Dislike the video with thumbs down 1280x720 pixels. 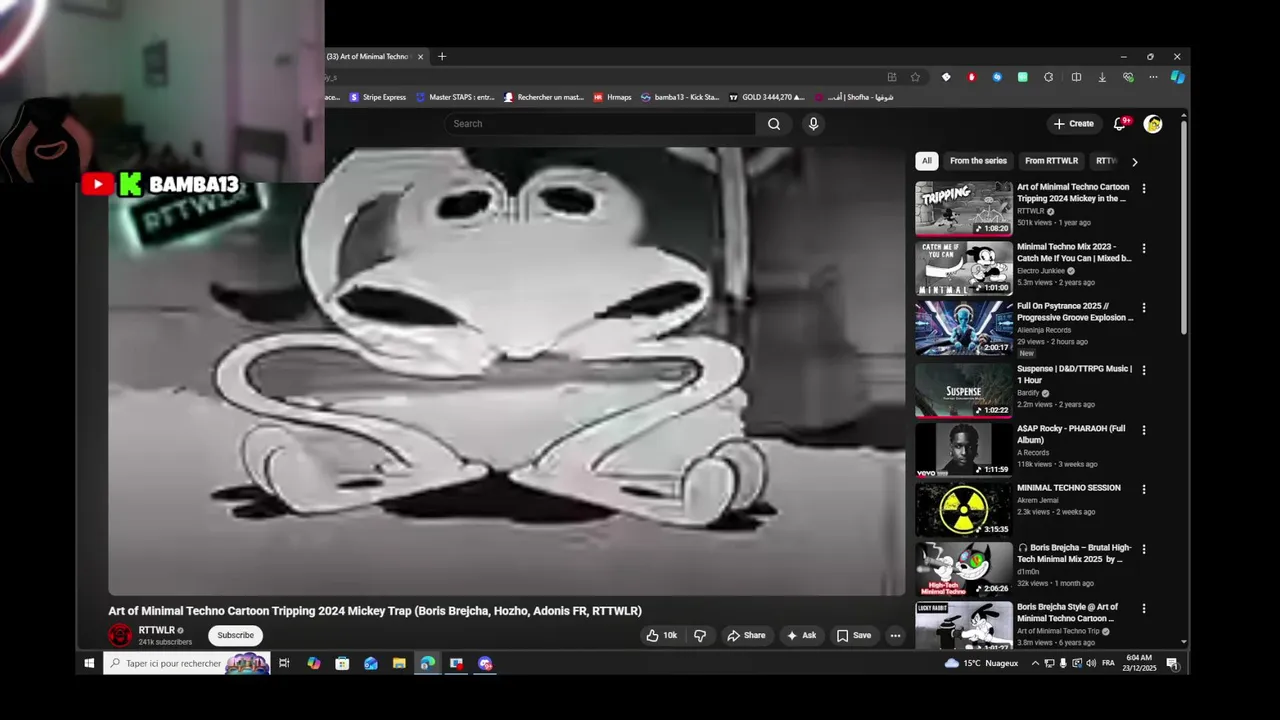(x=700, y=635)
